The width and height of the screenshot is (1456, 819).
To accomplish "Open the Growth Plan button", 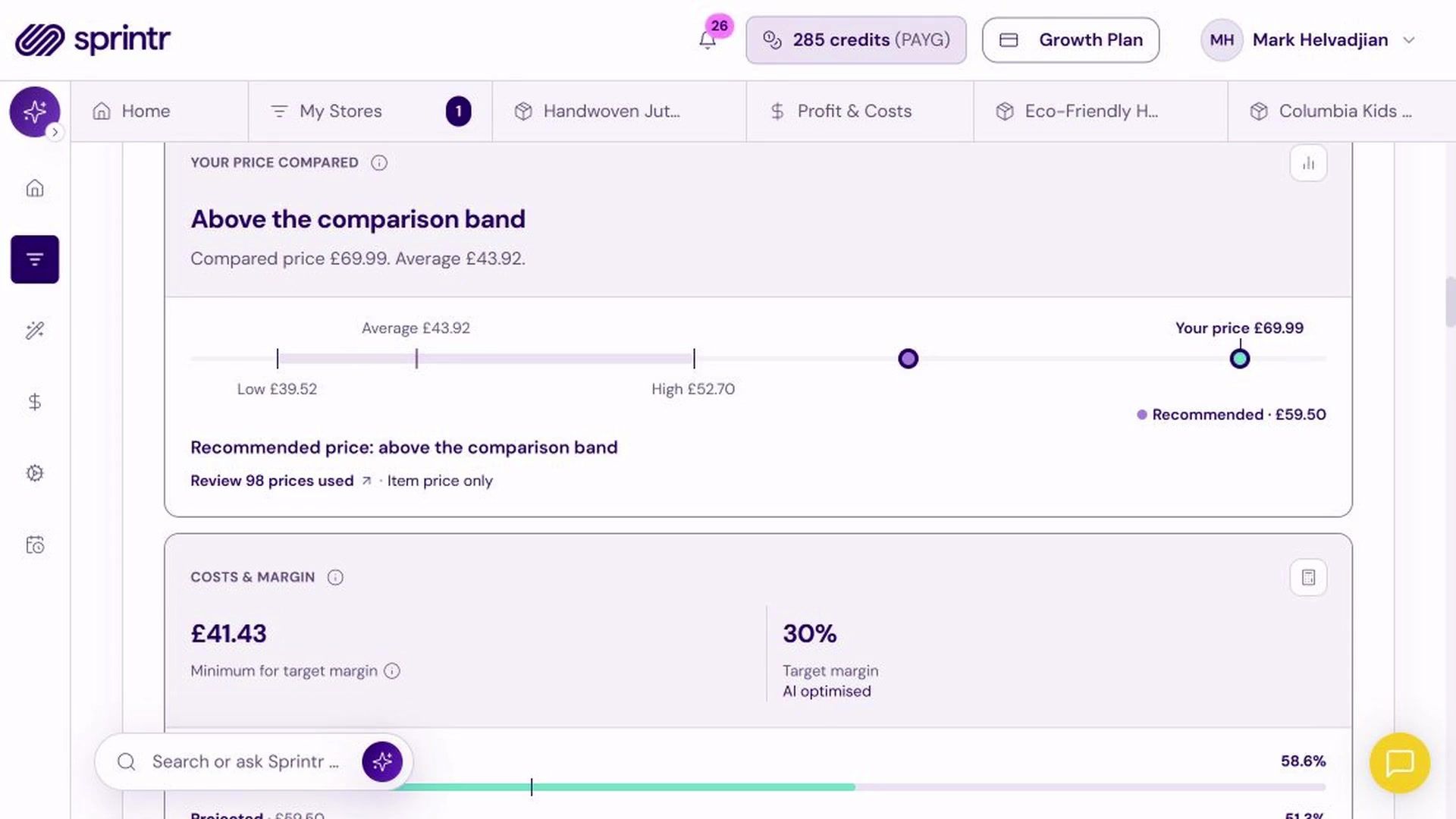I will pos(1071,40).
